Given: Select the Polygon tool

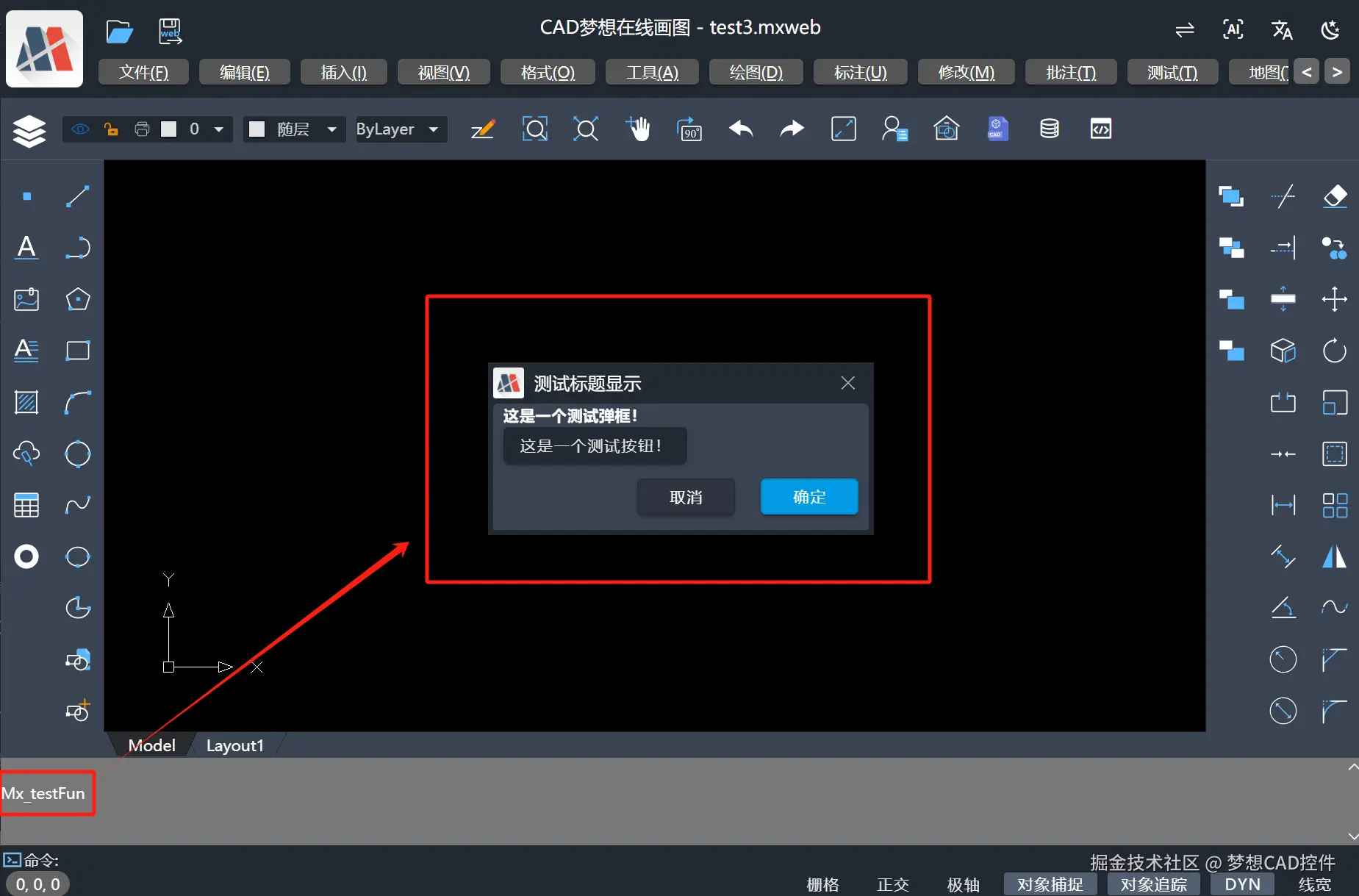Looking at the screenshot, I should tap(78, 299).
